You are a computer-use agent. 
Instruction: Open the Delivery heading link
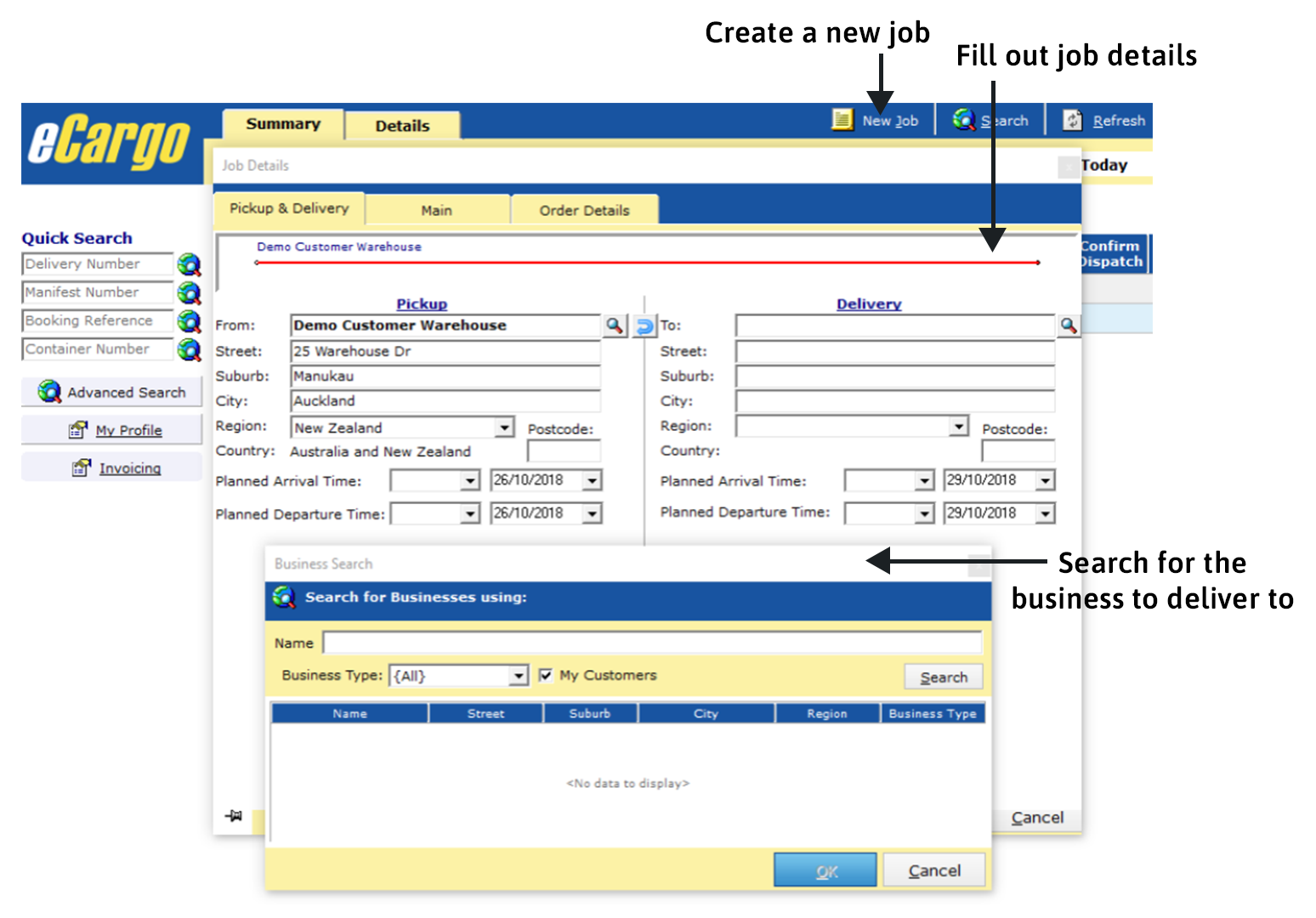pos(869,303)
